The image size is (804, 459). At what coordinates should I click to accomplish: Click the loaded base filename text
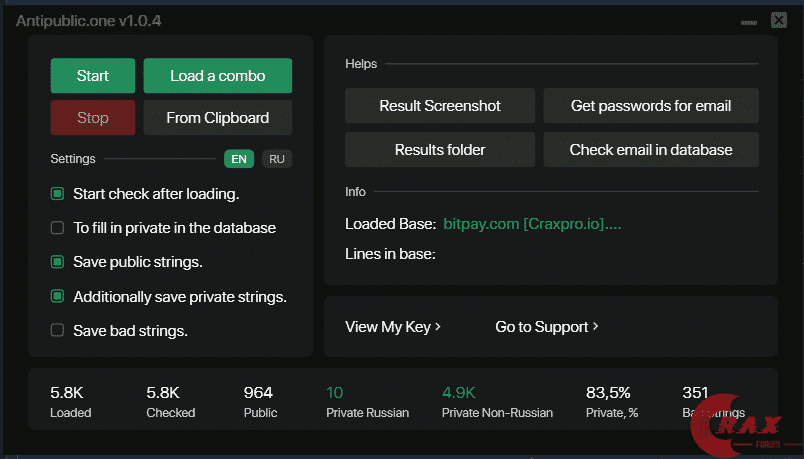point(532,224)
